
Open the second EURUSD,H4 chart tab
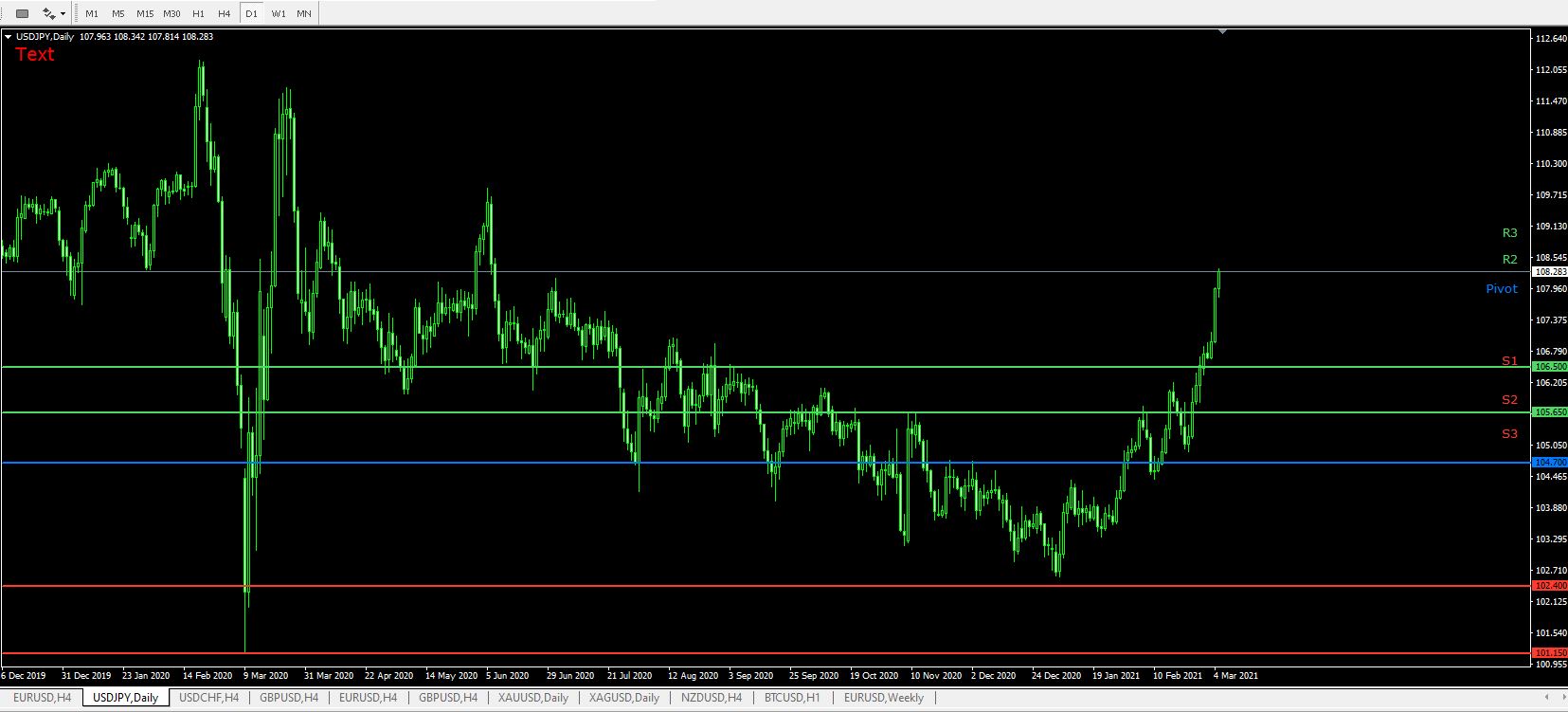tap(368, 698)
